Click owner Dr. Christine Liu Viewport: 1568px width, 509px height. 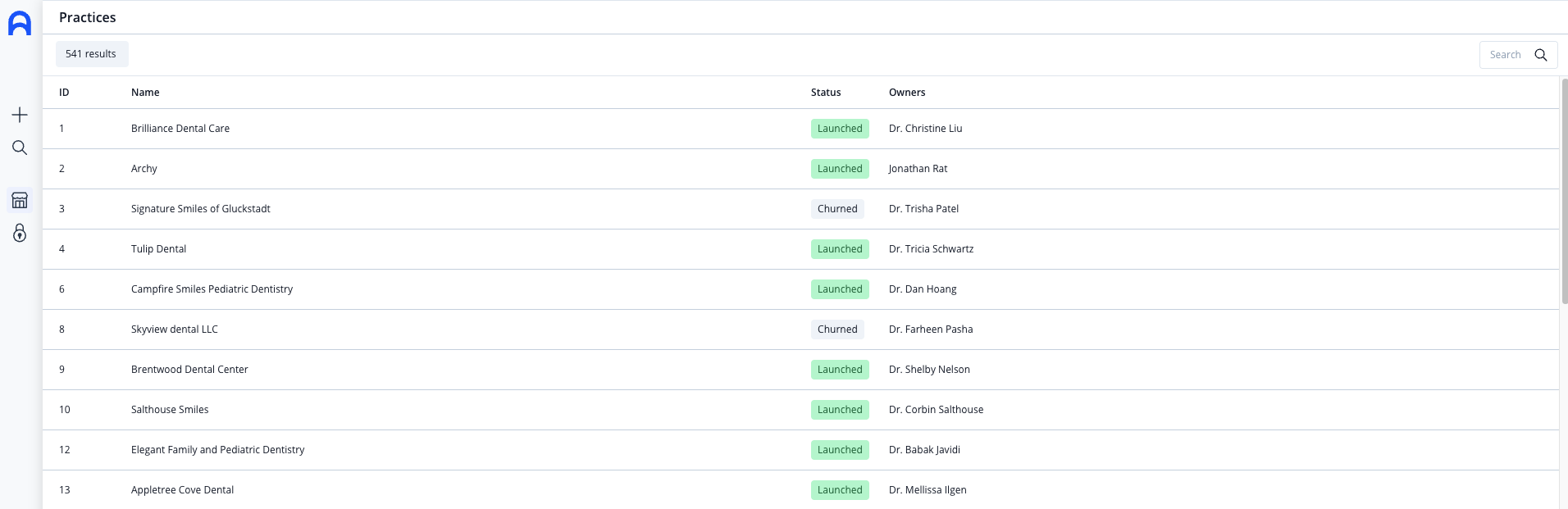926,129
